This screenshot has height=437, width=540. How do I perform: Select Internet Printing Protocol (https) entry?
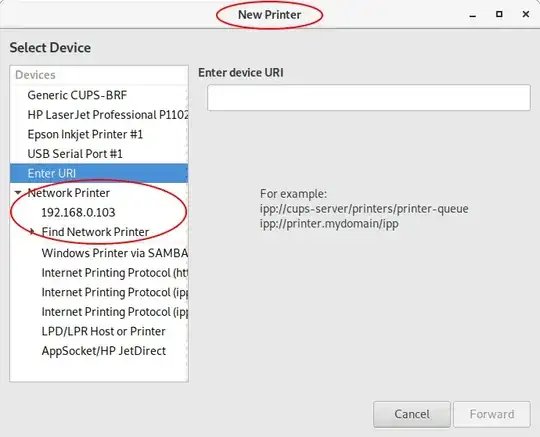(99, 273)
